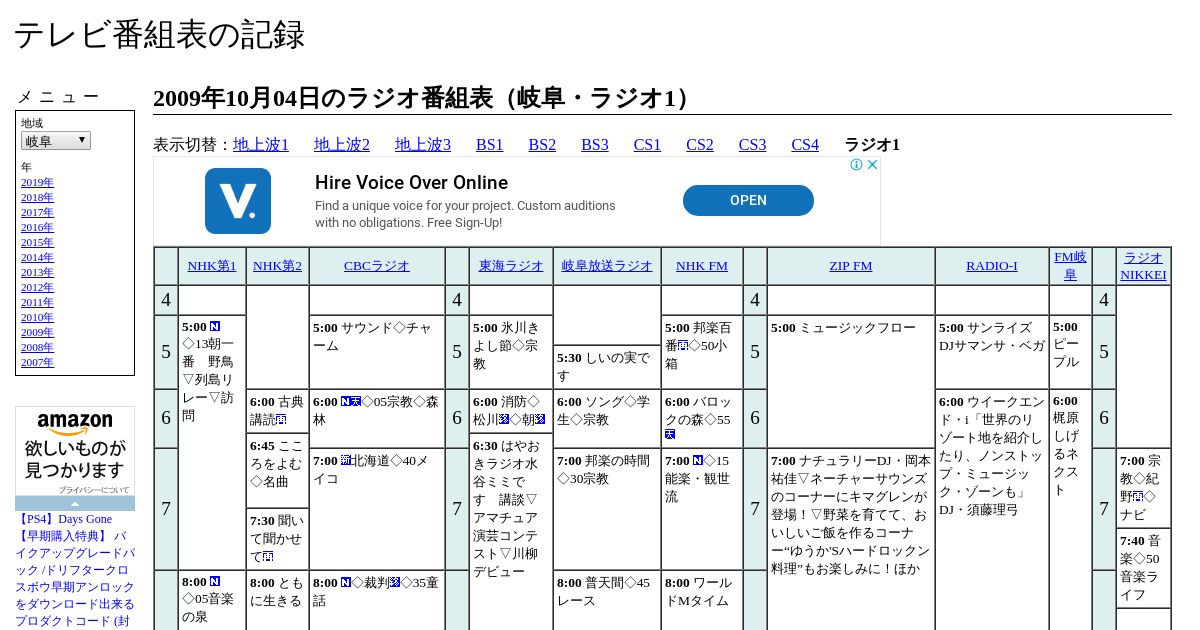This screenshot has height=630, width=1200.
Task: Open the FM岐阜 station link
Action: point(1070,266)
